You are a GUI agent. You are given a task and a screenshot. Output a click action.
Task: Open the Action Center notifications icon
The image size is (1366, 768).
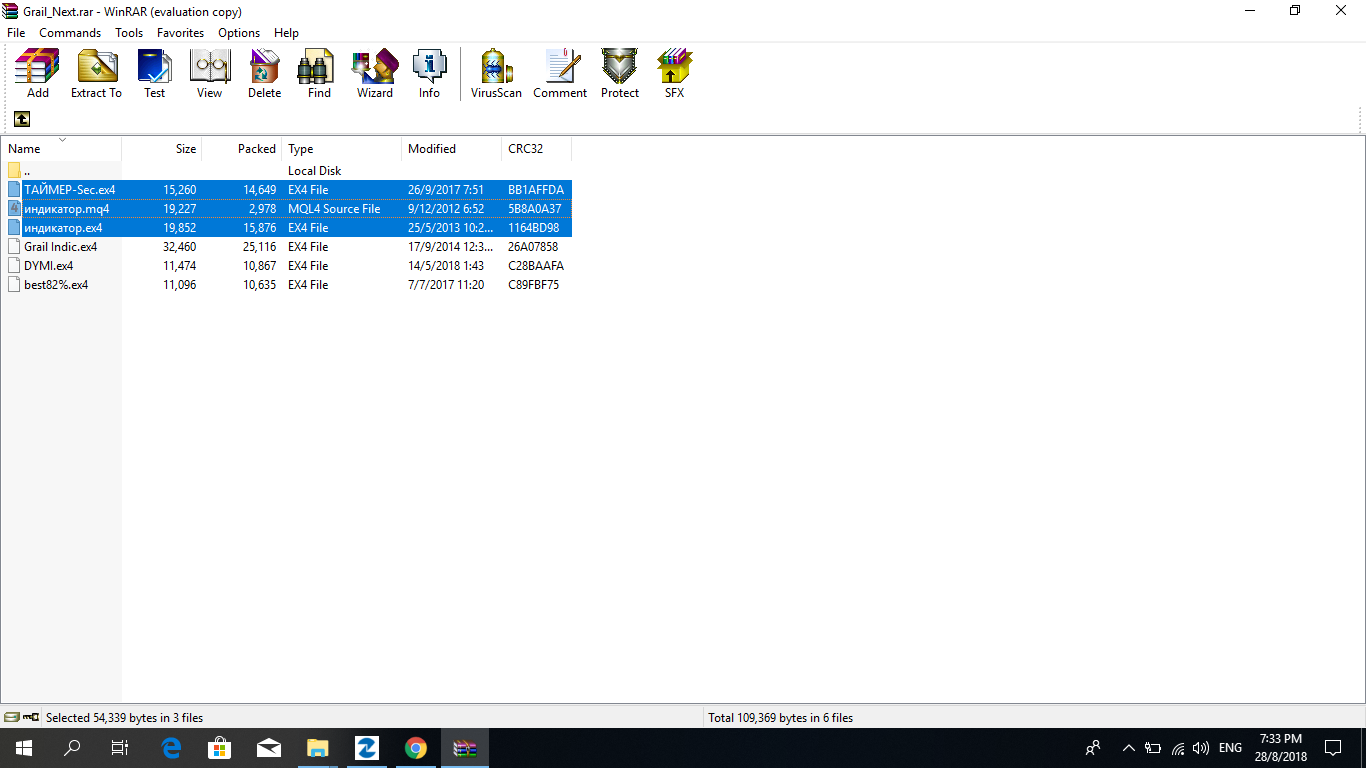point(1333,748)
